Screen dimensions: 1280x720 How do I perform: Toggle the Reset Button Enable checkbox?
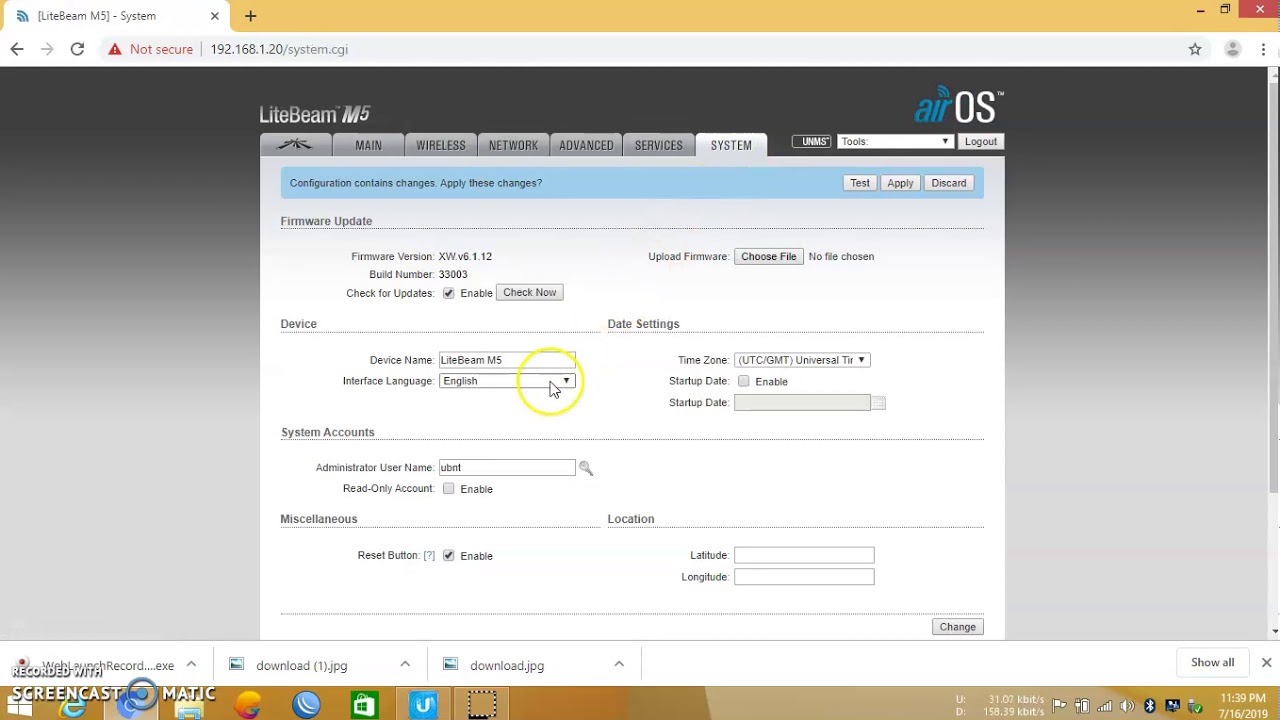tap(448, 555)
